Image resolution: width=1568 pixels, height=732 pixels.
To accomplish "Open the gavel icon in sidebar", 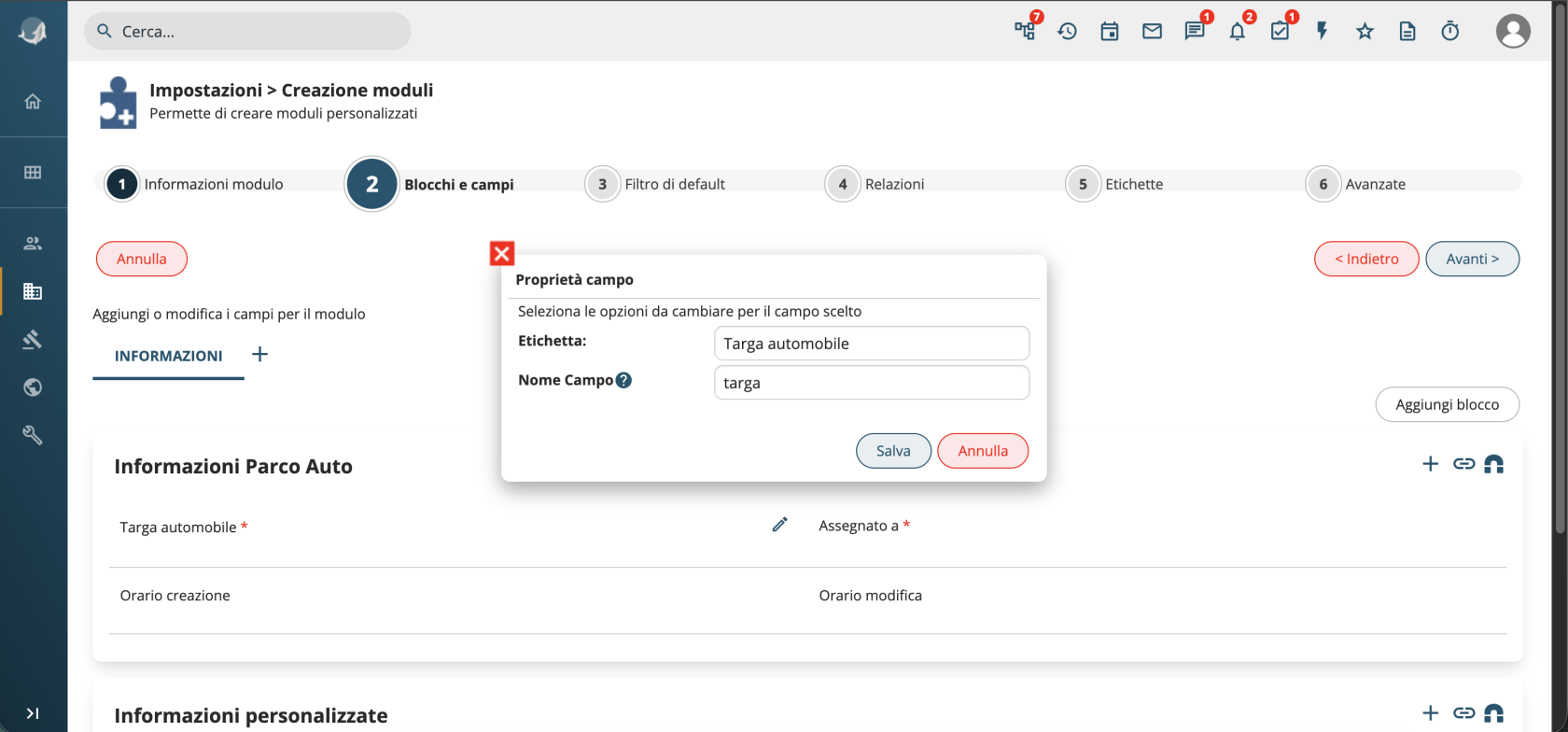I will click(33, 339).
